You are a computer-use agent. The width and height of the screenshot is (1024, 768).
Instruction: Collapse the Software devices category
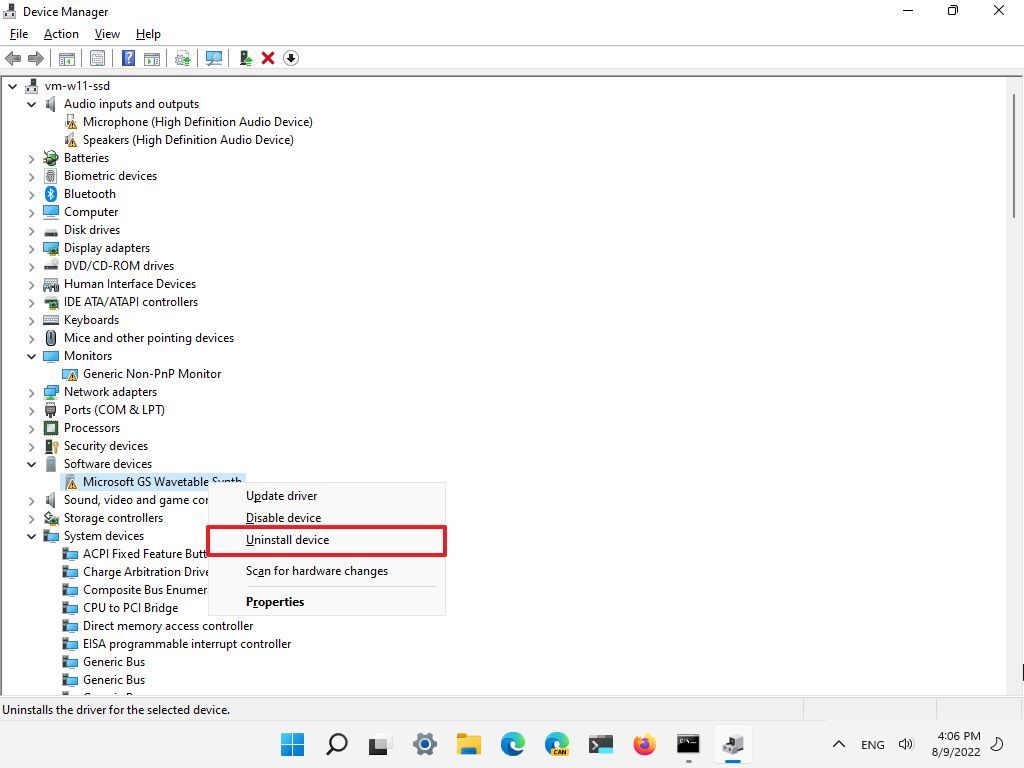tap(31, 464)
